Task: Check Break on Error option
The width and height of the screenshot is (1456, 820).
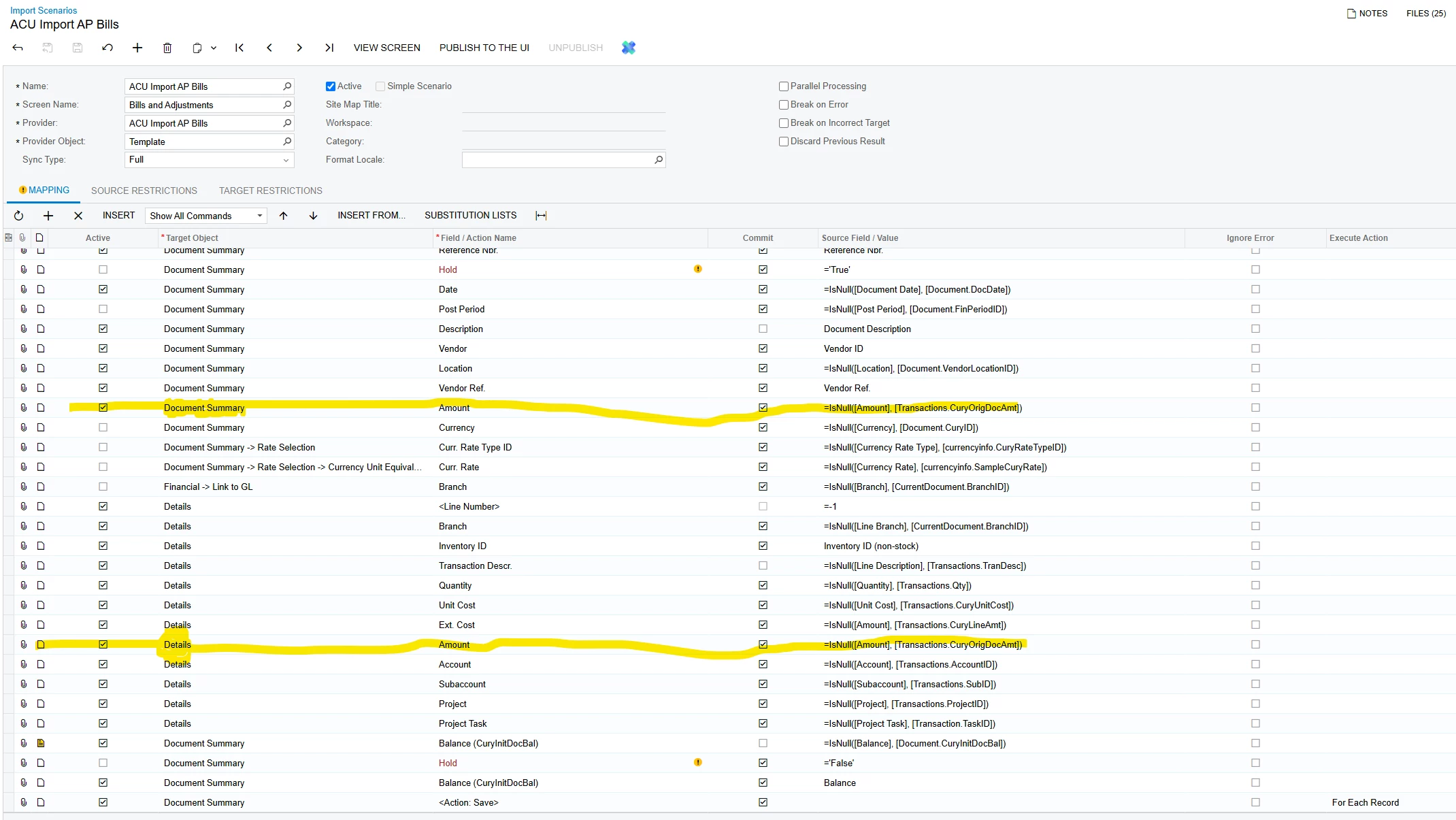Action: point(784,105)
